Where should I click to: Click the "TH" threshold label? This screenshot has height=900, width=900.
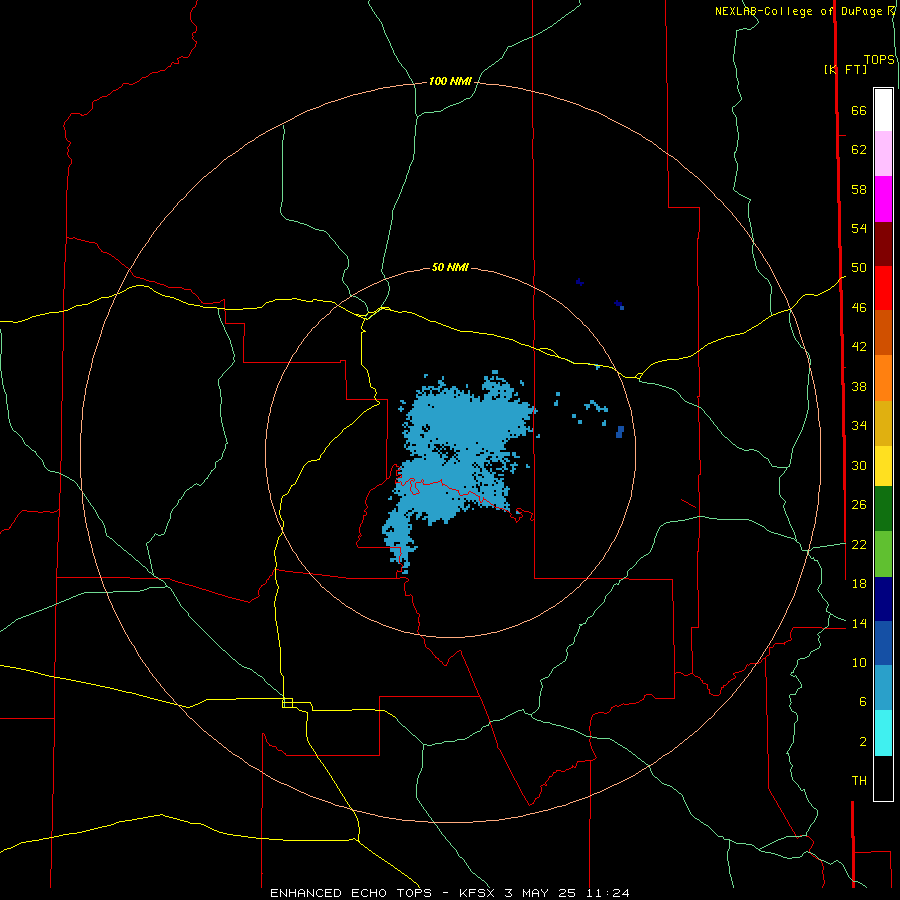pyautogui.click(x=859, y=781)
